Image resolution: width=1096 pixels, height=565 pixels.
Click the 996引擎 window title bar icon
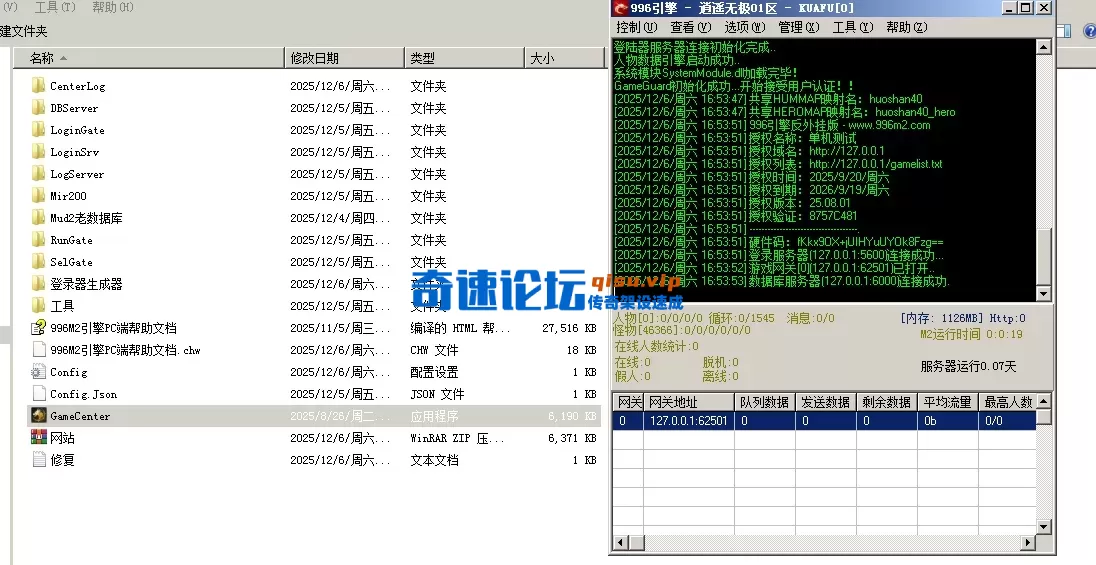(620, 8)
